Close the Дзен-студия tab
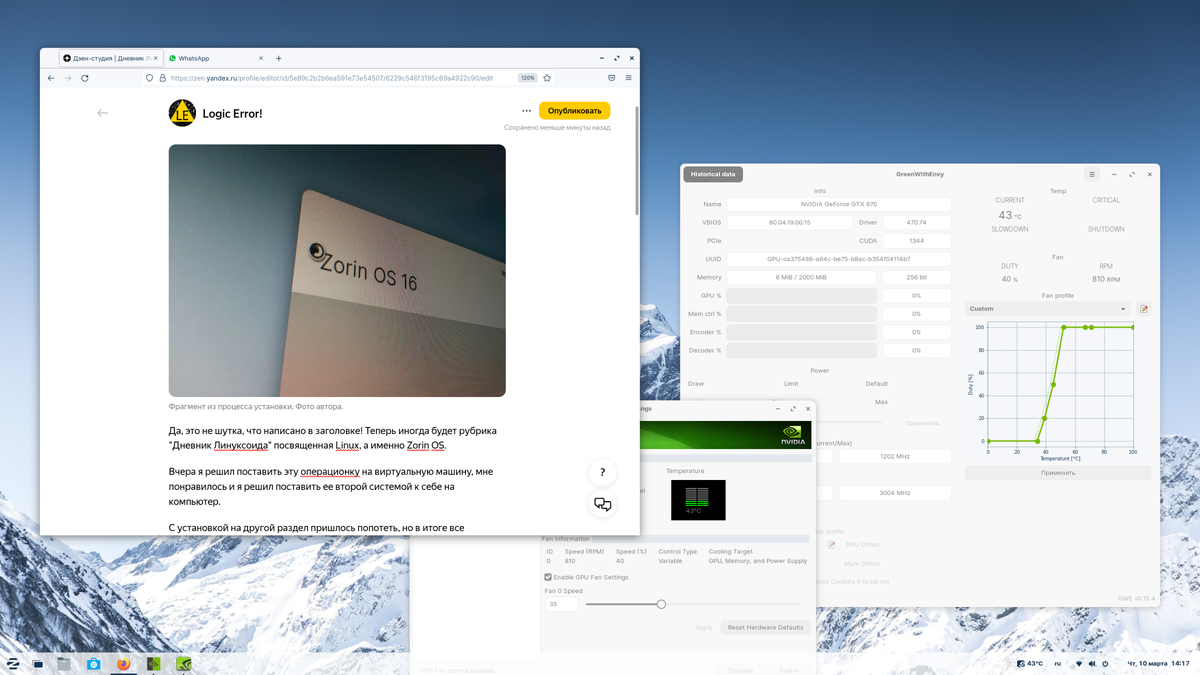Viewport: 1200px width, 675px height. click(x=155, y=58)
